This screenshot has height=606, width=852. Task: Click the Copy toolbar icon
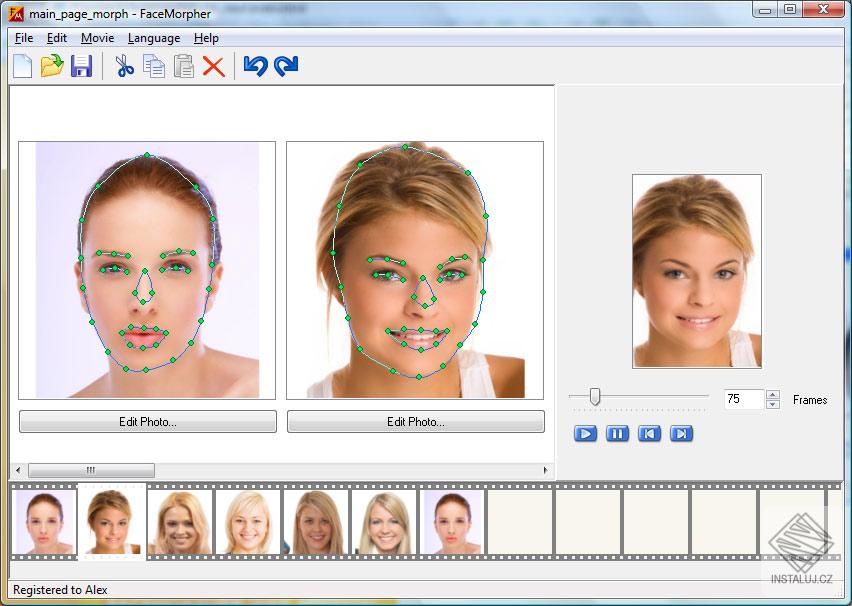pyautogui.click(x=152, y=66)
